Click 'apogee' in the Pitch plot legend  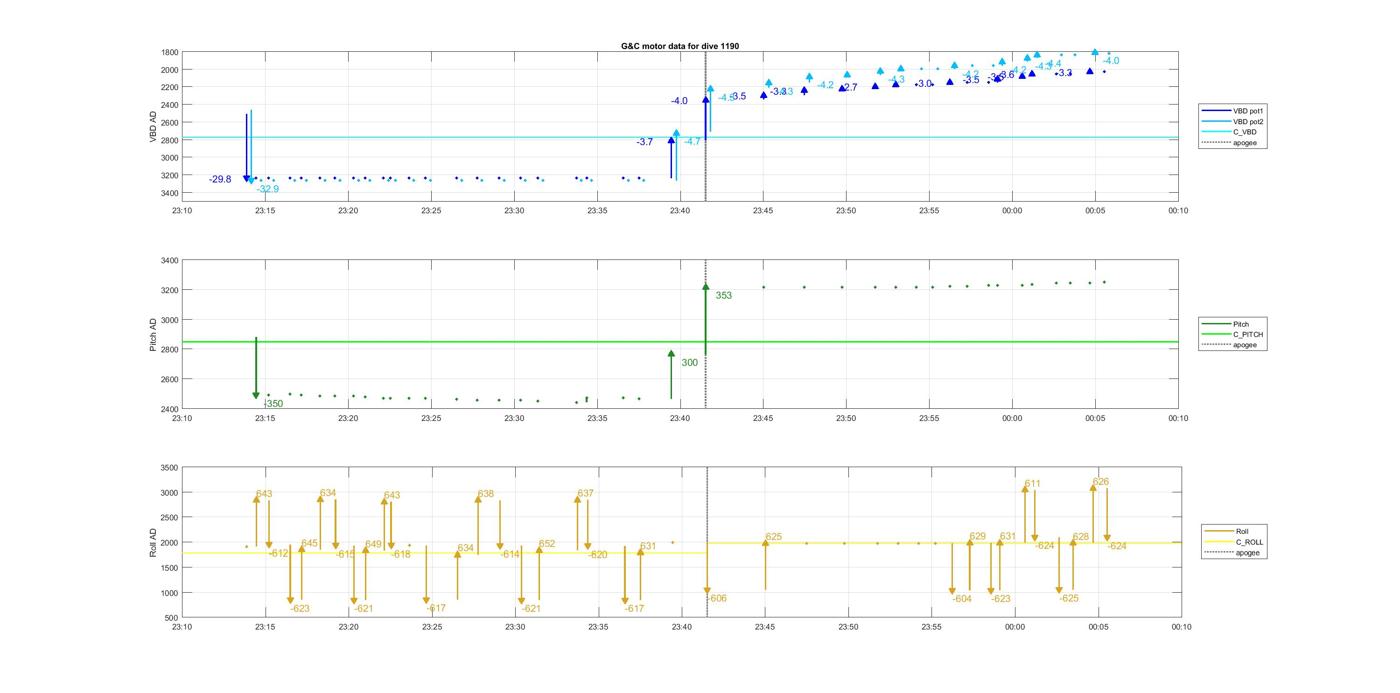pos(1246,345)
